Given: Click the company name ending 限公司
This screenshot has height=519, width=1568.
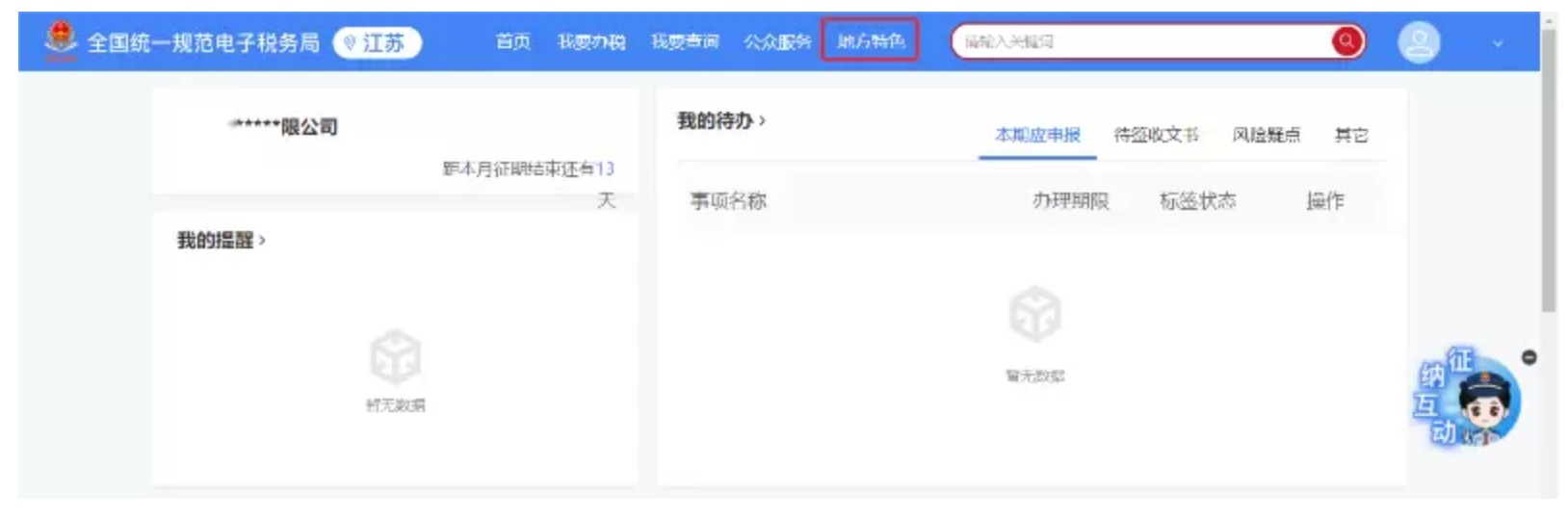Looking at the screenshot, I should 283,126.
